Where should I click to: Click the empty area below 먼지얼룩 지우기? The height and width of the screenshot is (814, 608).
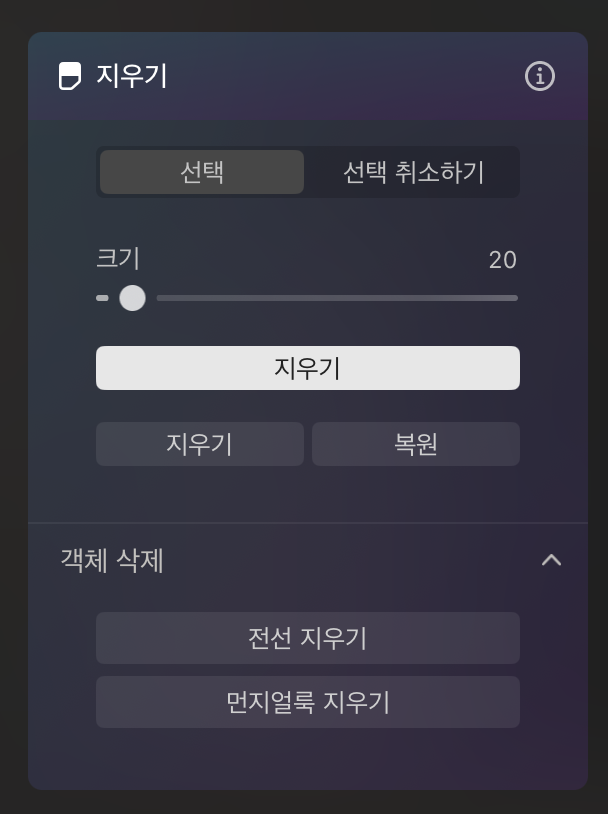308,758
